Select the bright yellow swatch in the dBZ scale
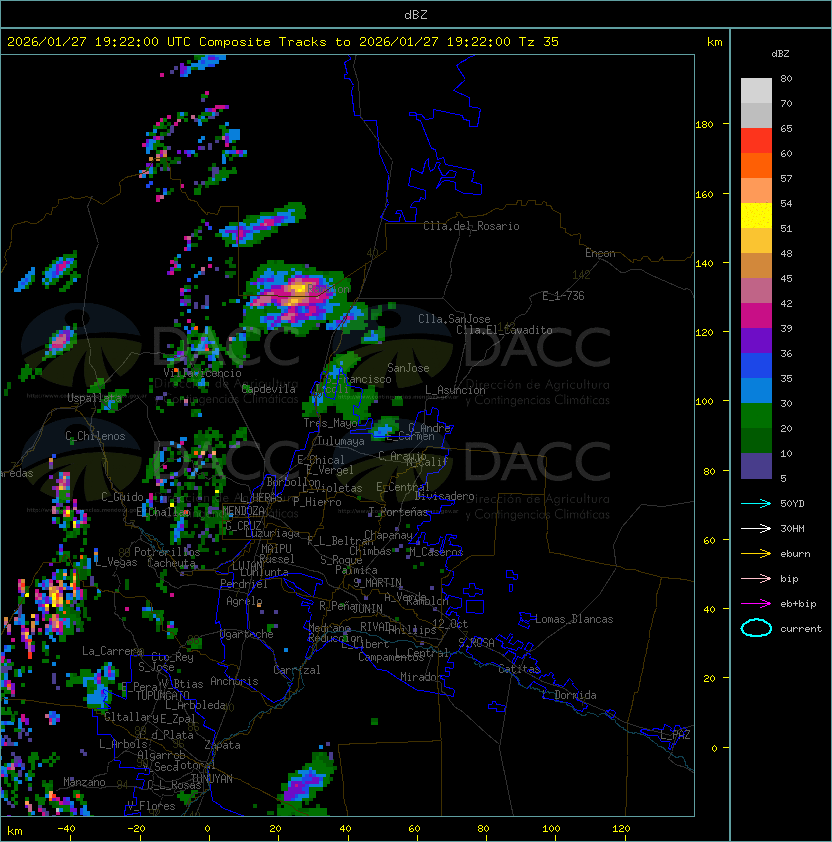 tap(756, 216)
